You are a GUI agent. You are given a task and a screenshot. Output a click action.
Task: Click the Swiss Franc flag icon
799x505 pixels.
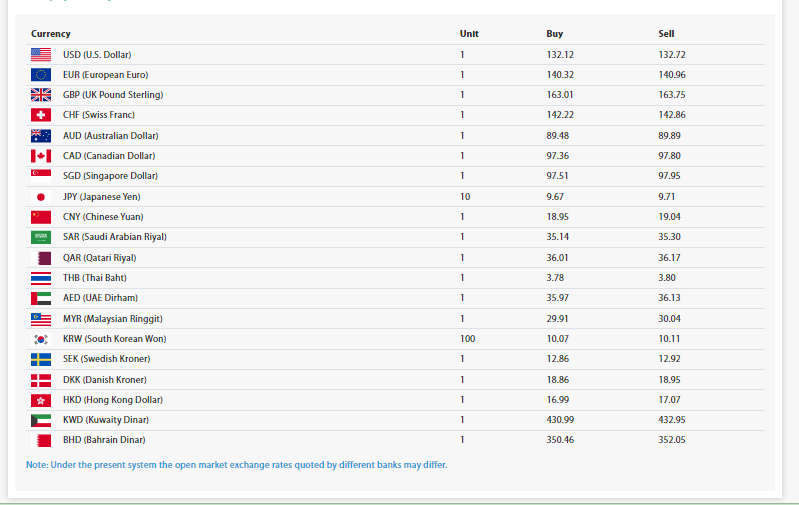pos(41,115)
